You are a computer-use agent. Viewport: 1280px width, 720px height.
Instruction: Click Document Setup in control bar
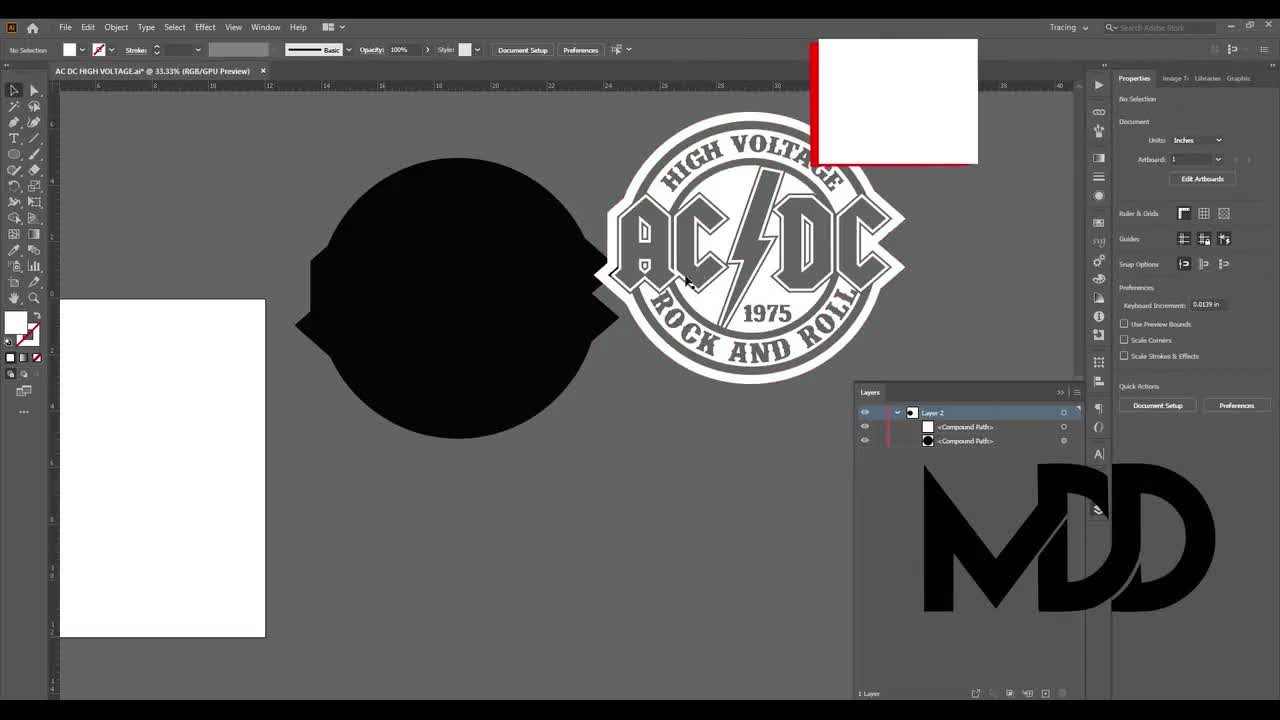(523, 50)
